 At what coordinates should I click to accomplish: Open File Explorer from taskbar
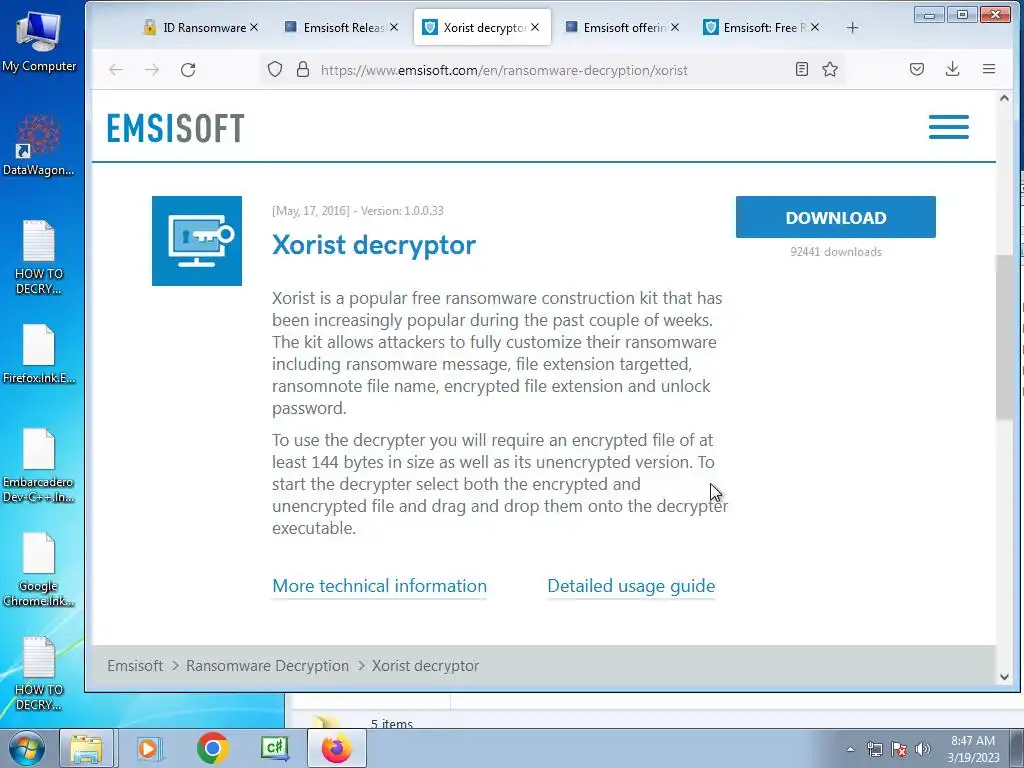(x=86, y=748)
